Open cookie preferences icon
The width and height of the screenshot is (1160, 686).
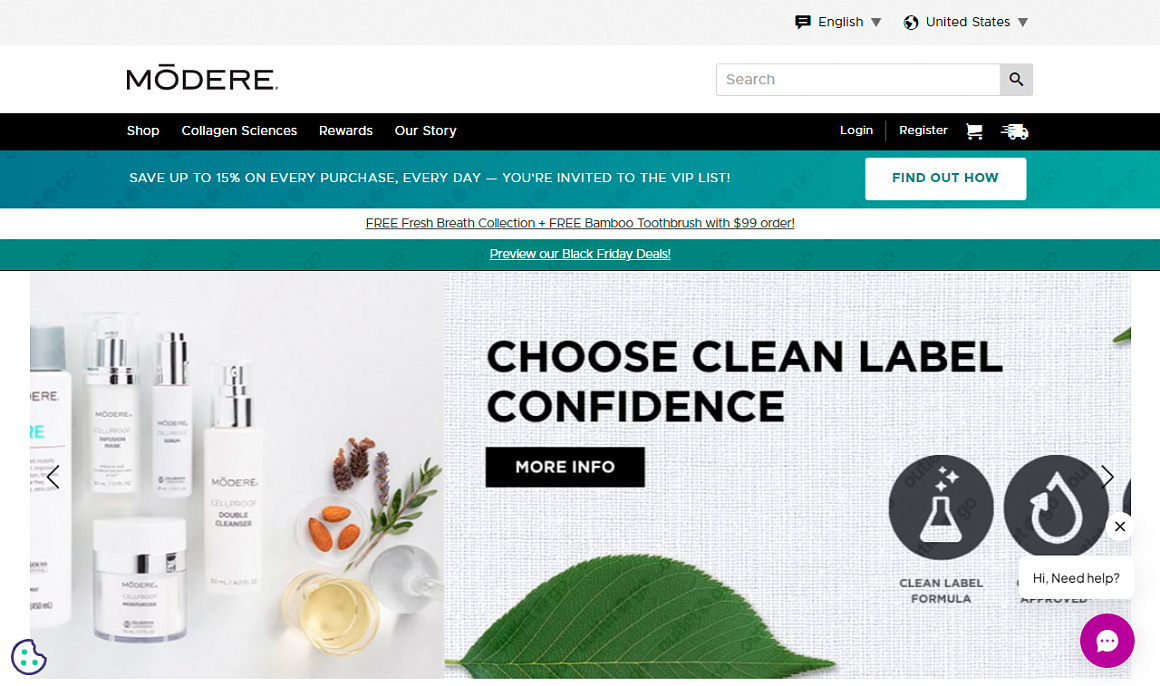click(29, 656)
